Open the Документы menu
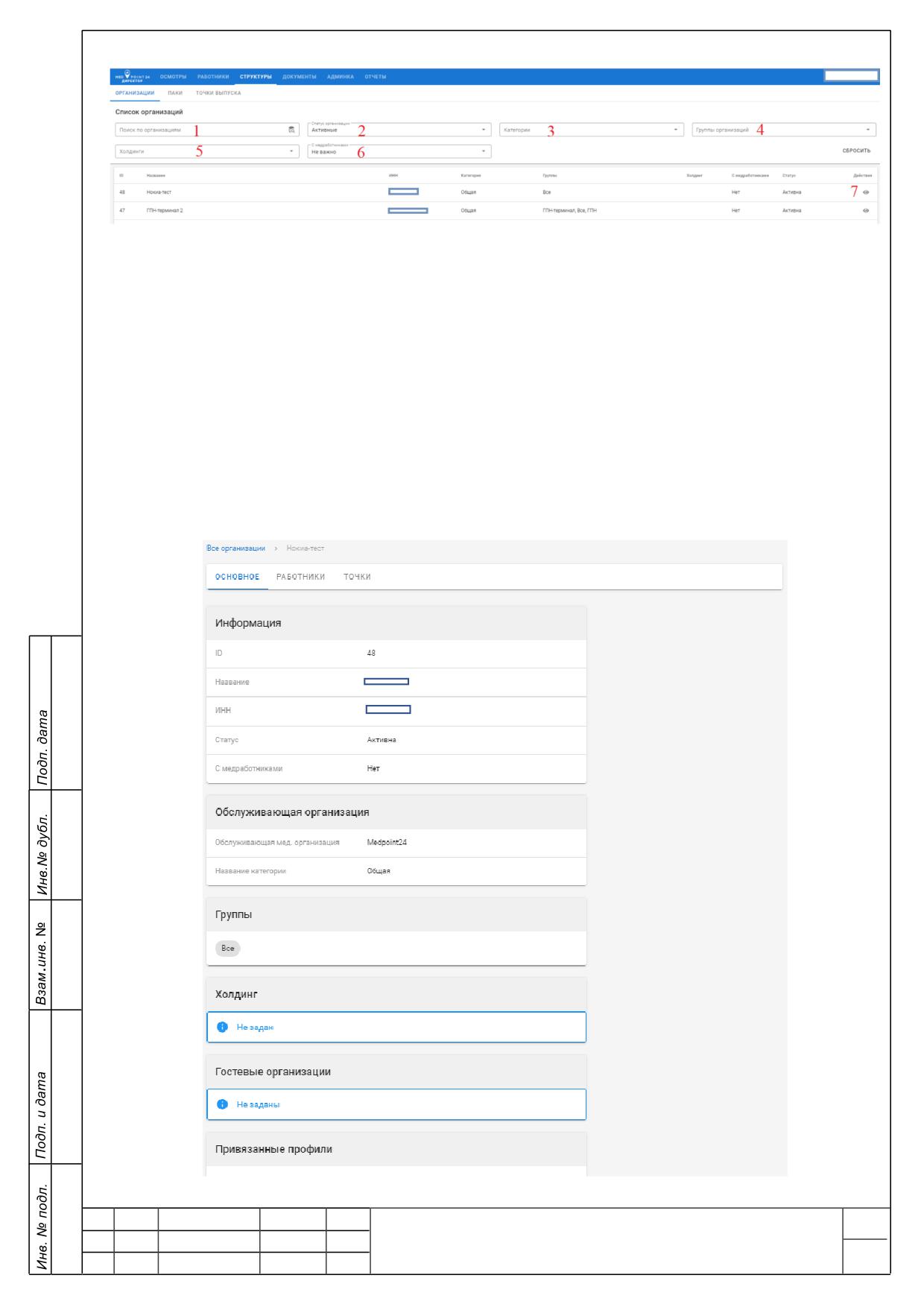 (300, 76)
